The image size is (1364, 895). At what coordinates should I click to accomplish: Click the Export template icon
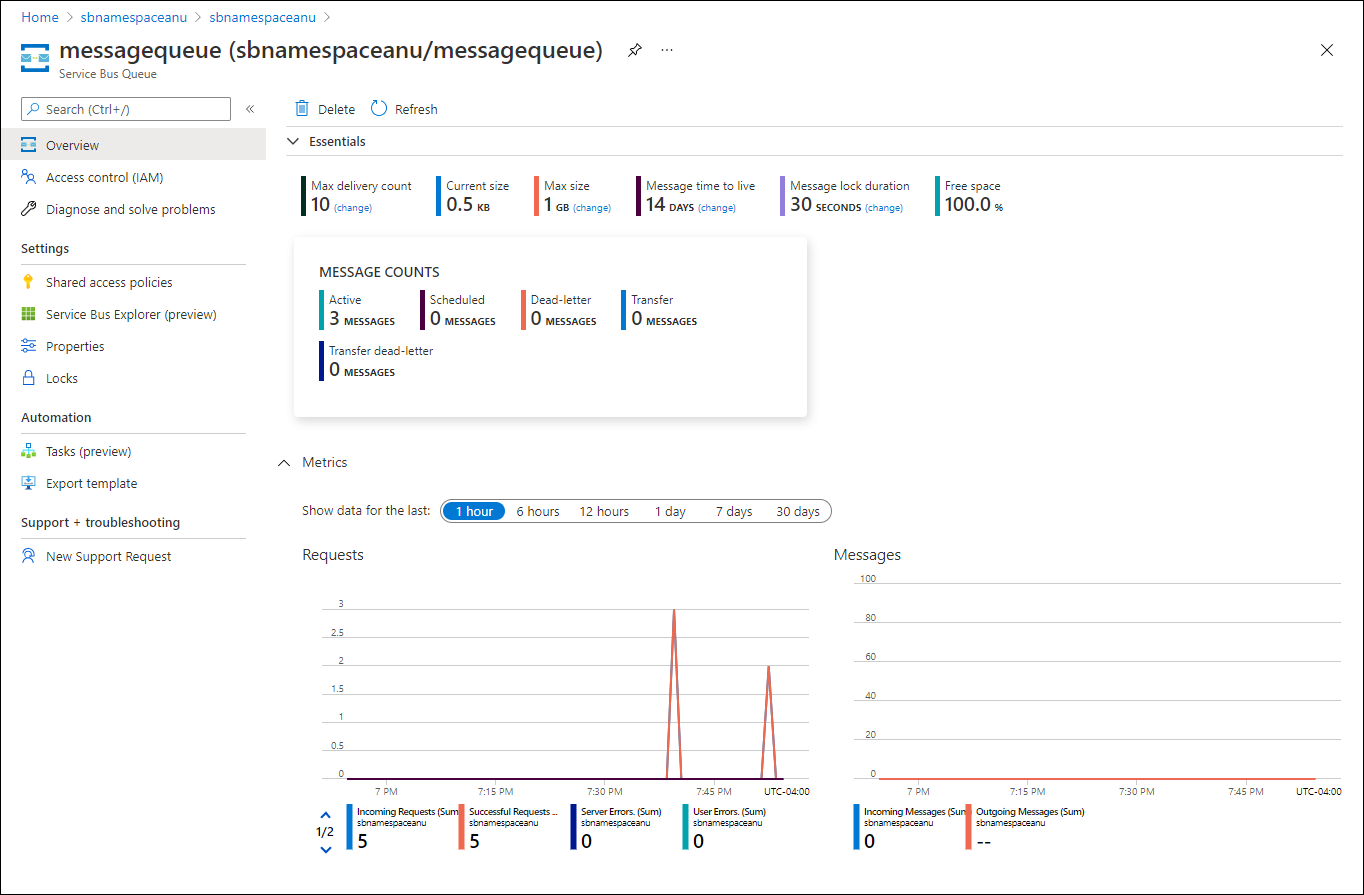(x=28, y=483)
